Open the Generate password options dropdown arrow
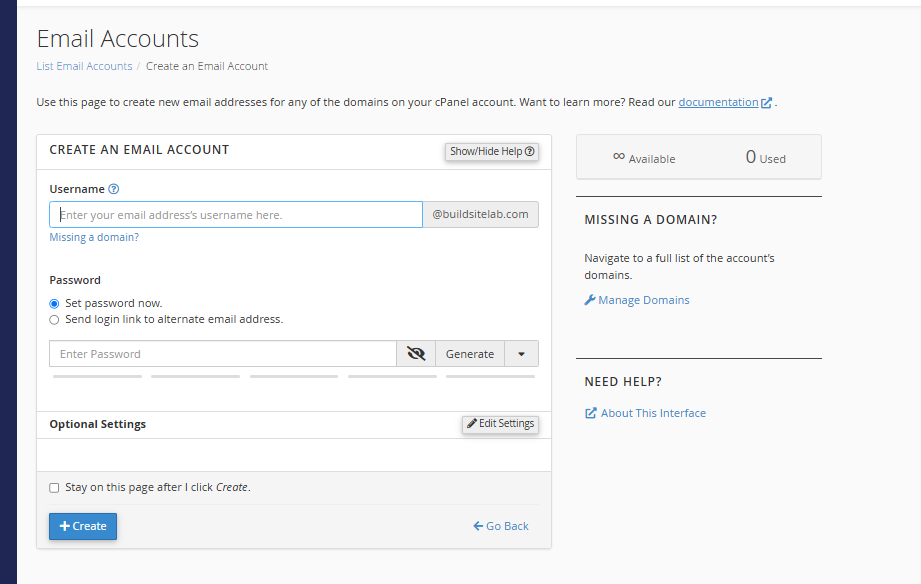 (x=521, y=354)
